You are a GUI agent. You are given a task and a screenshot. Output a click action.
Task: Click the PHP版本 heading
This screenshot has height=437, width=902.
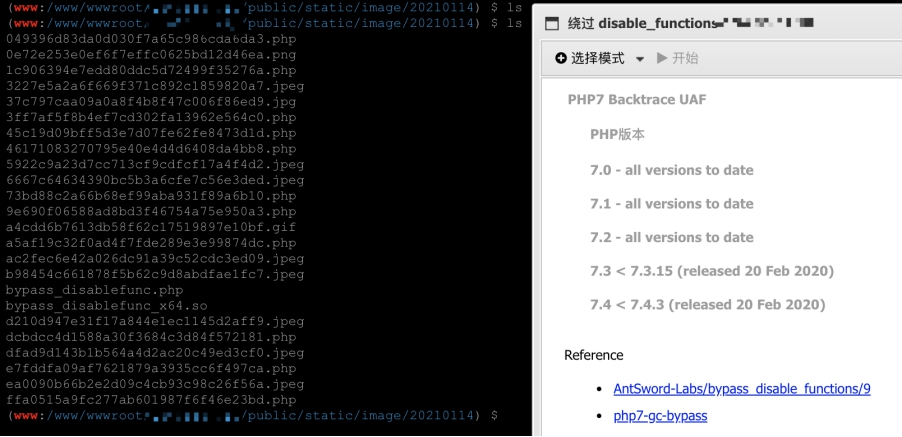pos(617,135)
